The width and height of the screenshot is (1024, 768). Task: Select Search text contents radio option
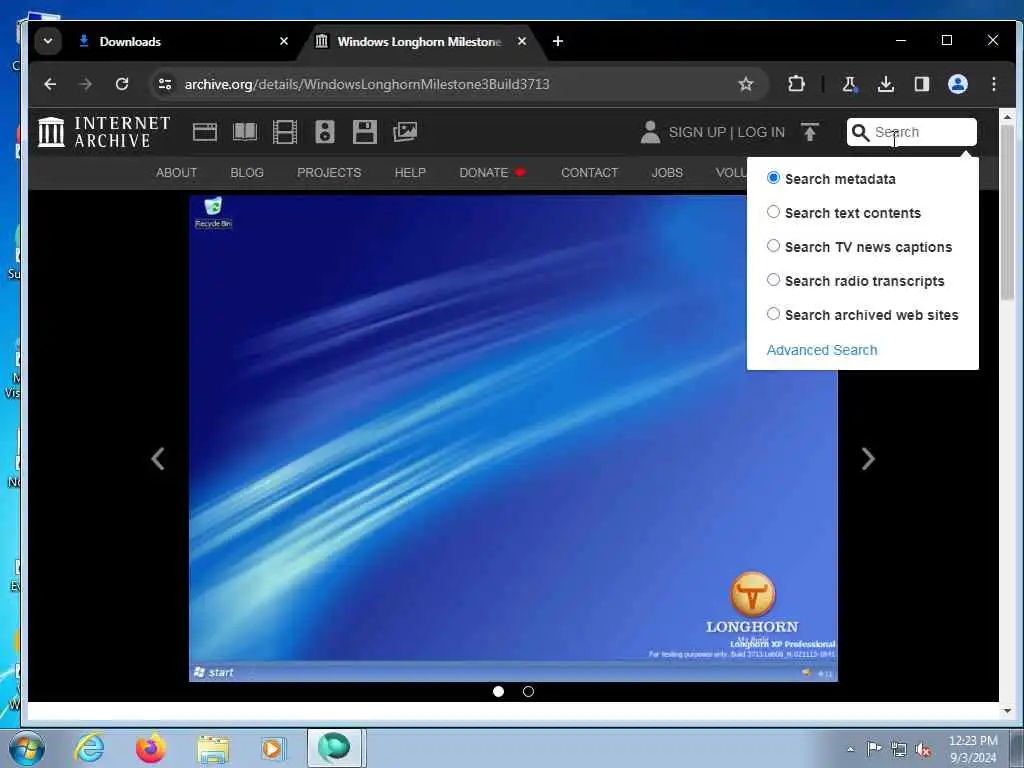tap(773, 212)
